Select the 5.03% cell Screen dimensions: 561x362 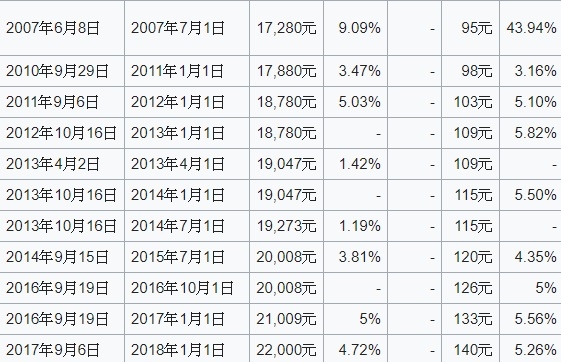(355, 102)
